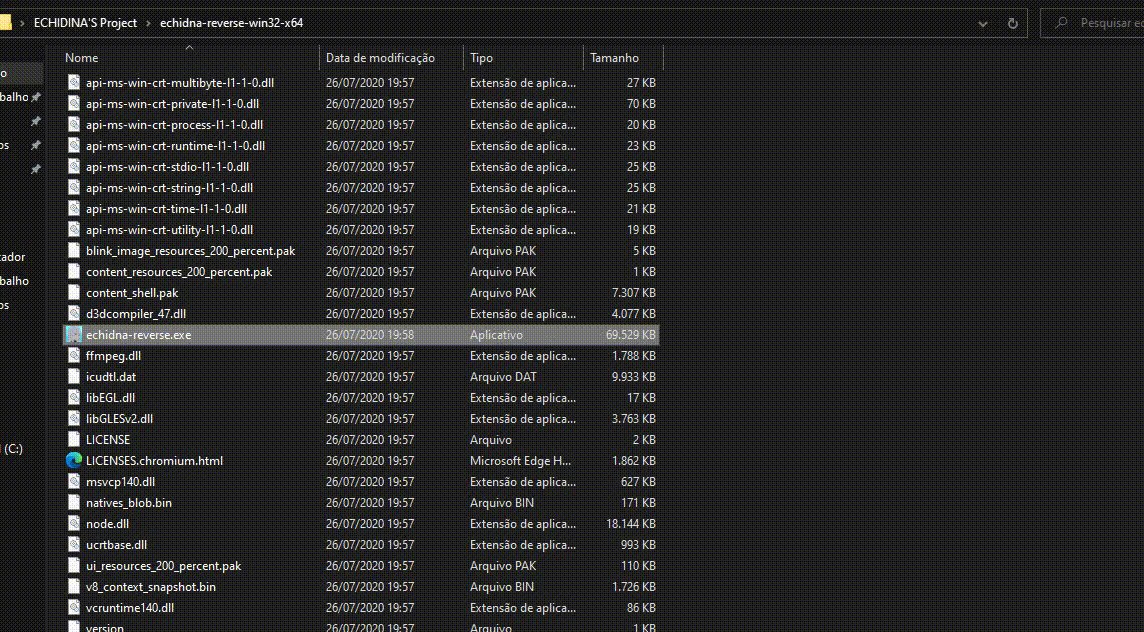Click the 4.077 KB size cell

(x=633, y=314)
